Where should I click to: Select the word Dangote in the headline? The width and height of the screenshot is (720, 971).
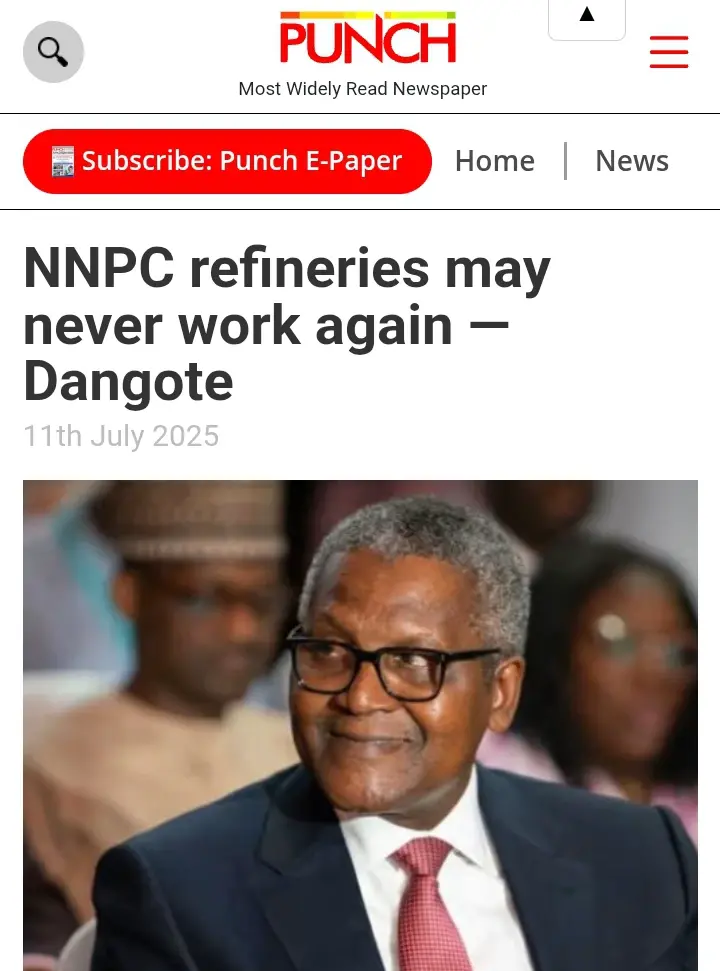point(128,383)
